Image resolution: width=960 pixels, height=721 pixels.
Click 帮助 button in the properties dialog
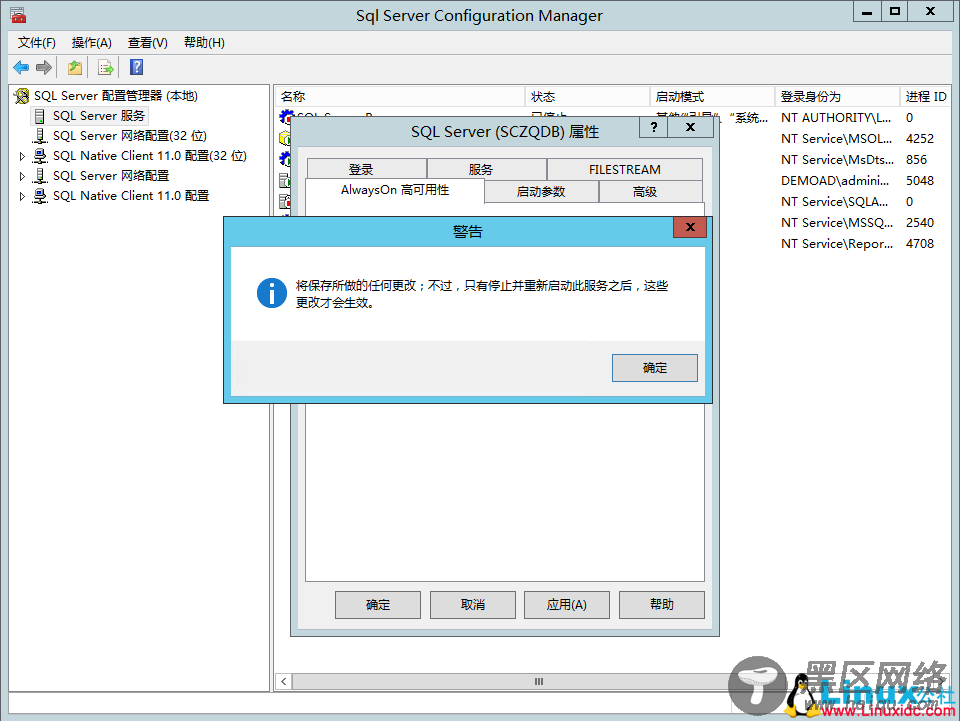coord(662,605)
